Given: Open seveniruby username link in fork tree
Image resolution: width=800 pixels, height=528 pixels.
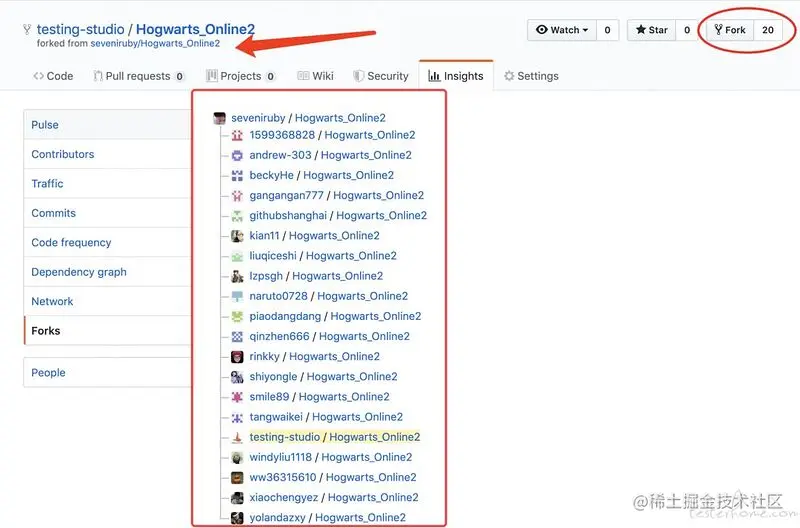Looking at the screenshot, I should (x=258, y=118).
